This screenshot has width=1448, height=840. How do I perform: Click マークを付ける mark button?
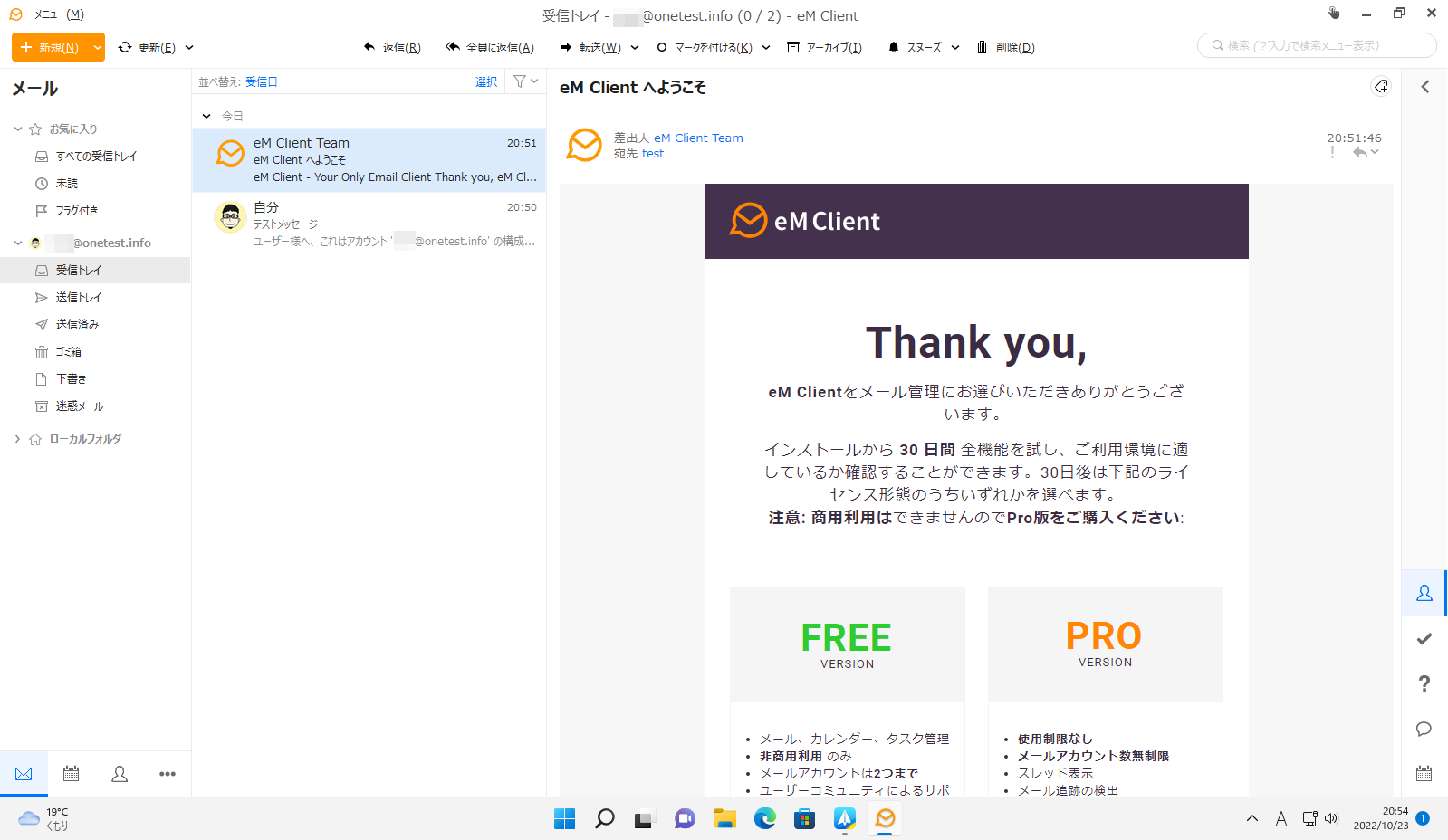(705, 47)
